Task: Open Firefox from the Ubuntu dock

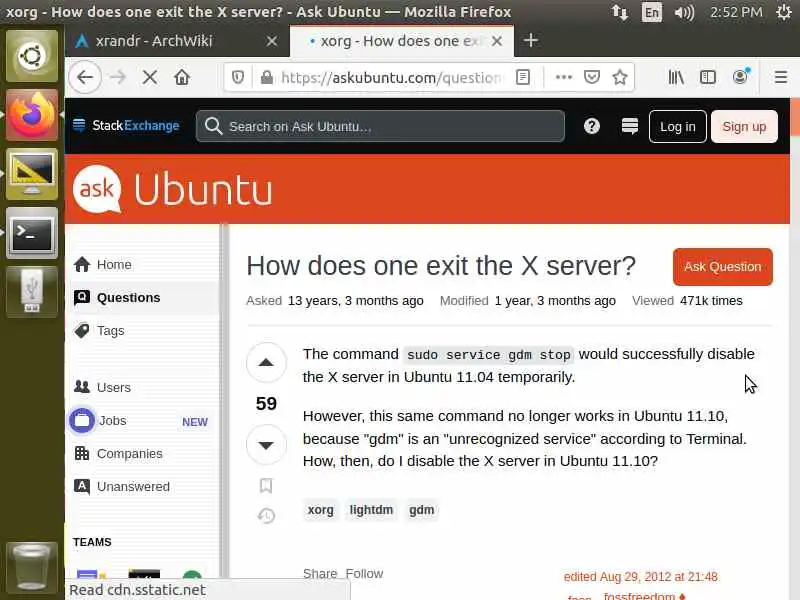Action: pos(32,115)
